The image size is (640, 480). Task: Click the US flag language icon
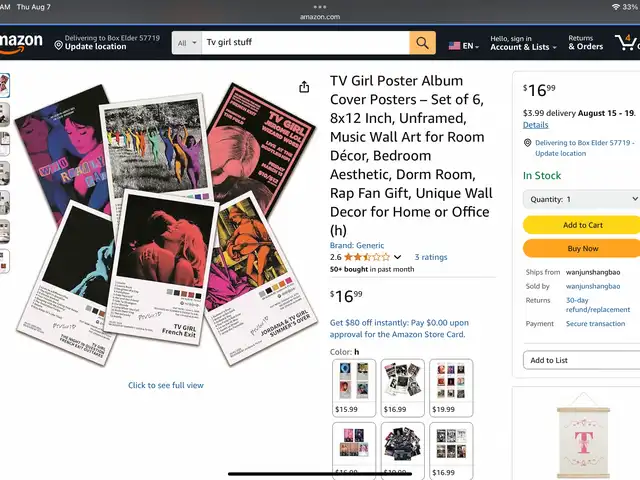pyautogui.click(x=454, y=46)
